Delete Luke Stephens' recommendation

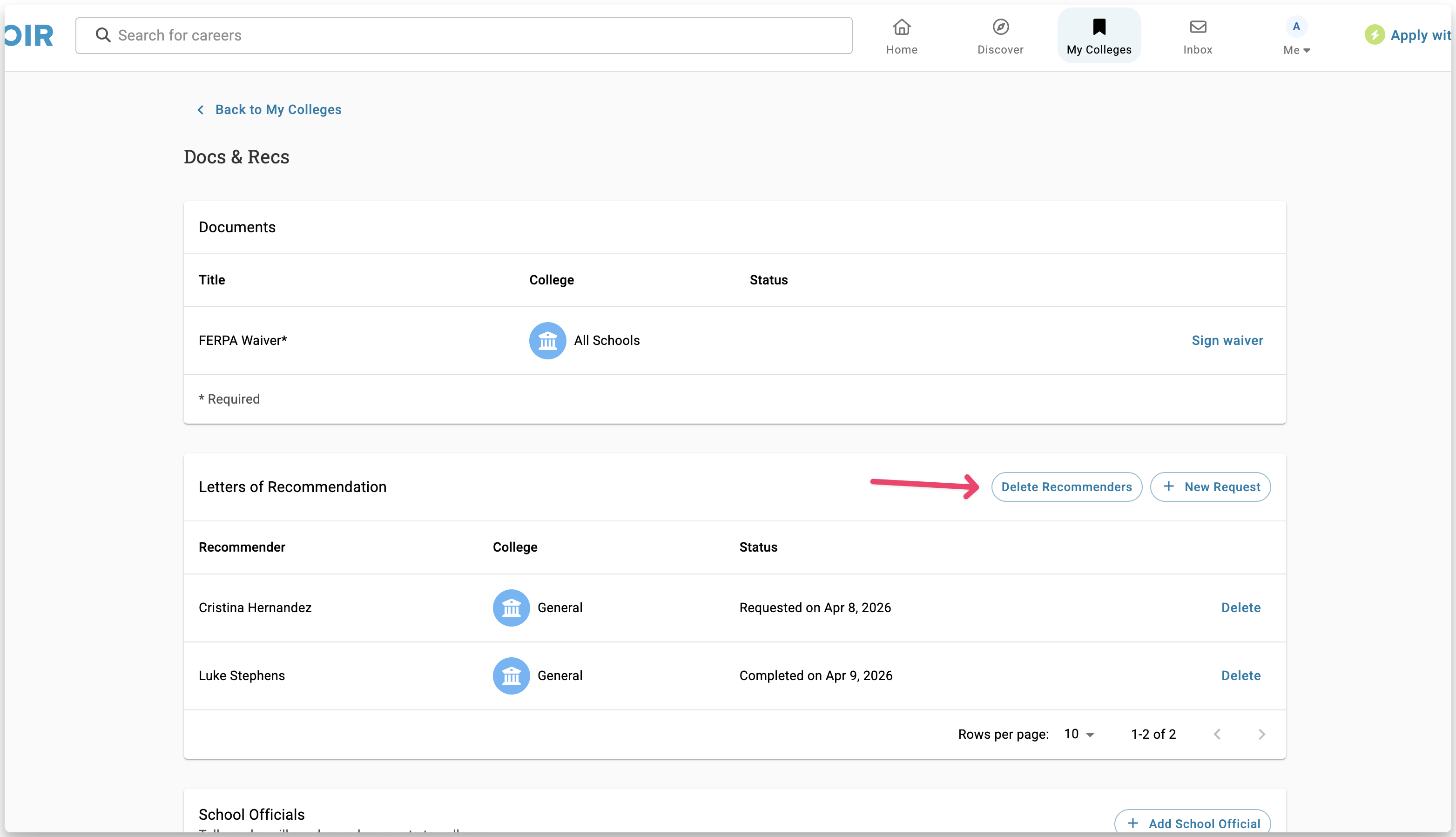point(1240,675)
